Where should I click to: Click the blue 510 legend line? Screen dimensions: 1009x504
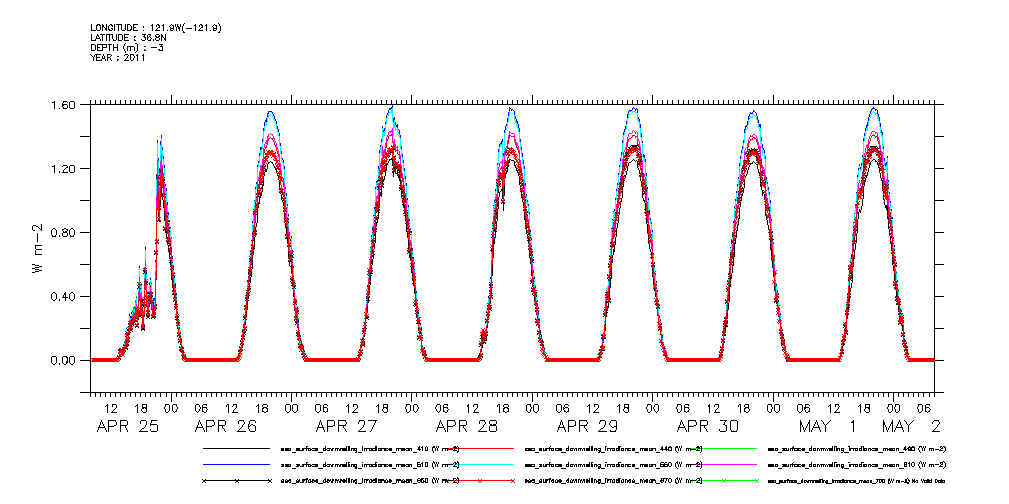click(x=236, y=464)
